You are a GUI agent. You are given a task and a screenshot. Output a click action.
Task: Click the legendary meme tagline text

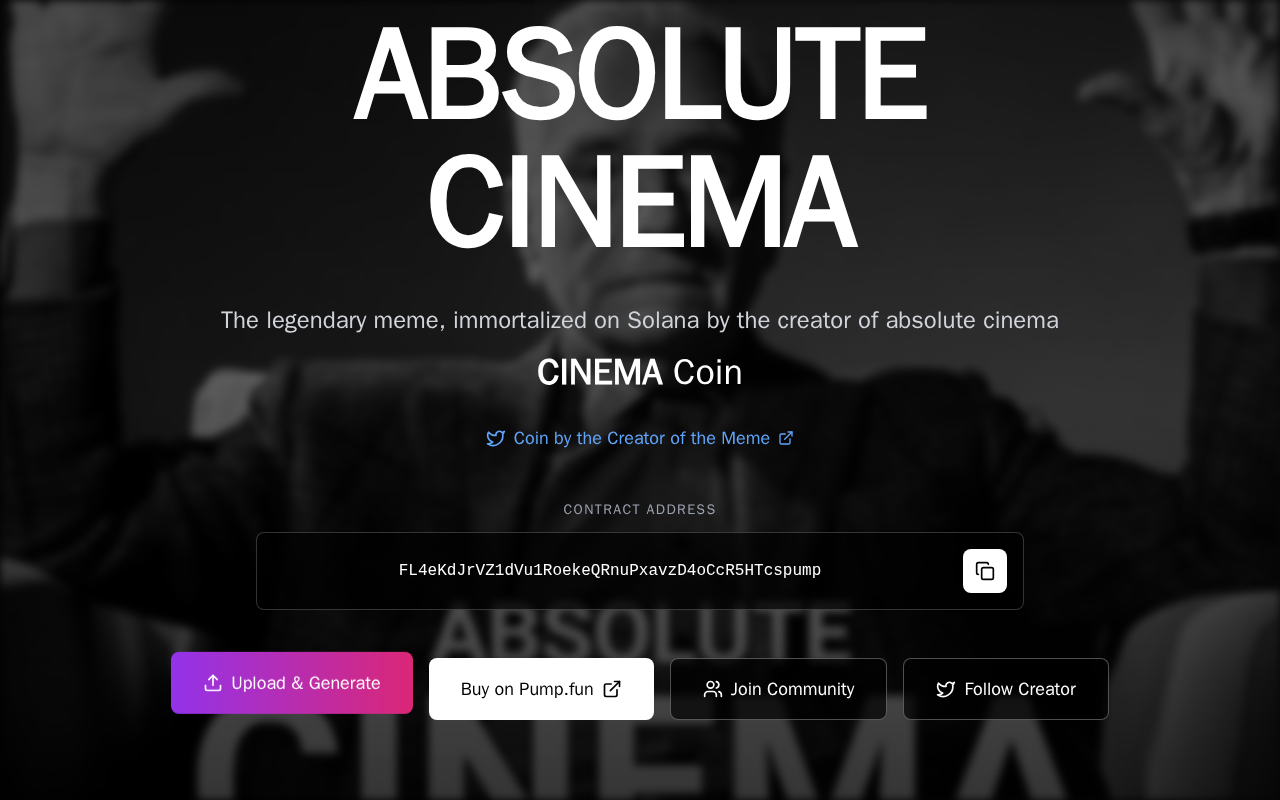[640, 320]
